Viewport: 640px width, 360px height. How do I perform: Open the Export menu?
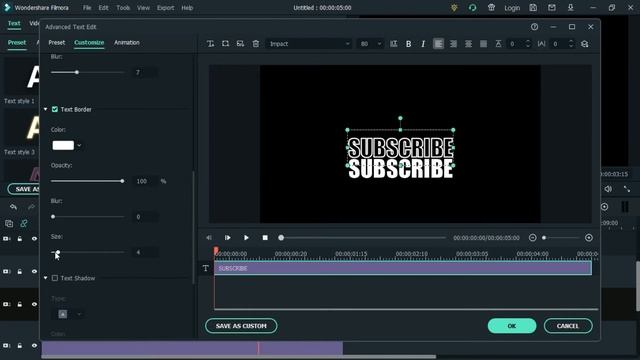(x=165, y=8)
